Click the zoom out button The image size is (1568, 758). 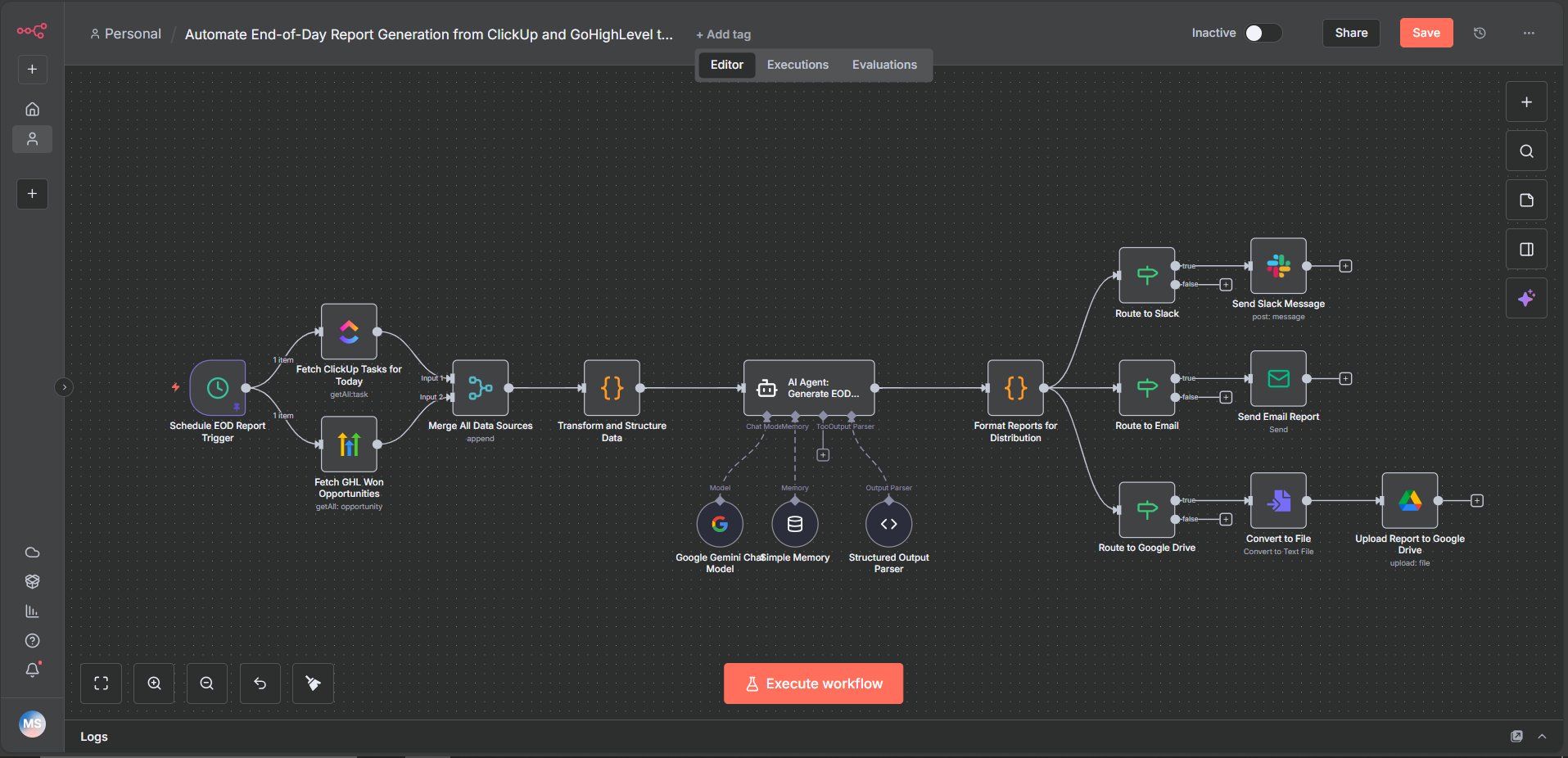pos(207,684)
